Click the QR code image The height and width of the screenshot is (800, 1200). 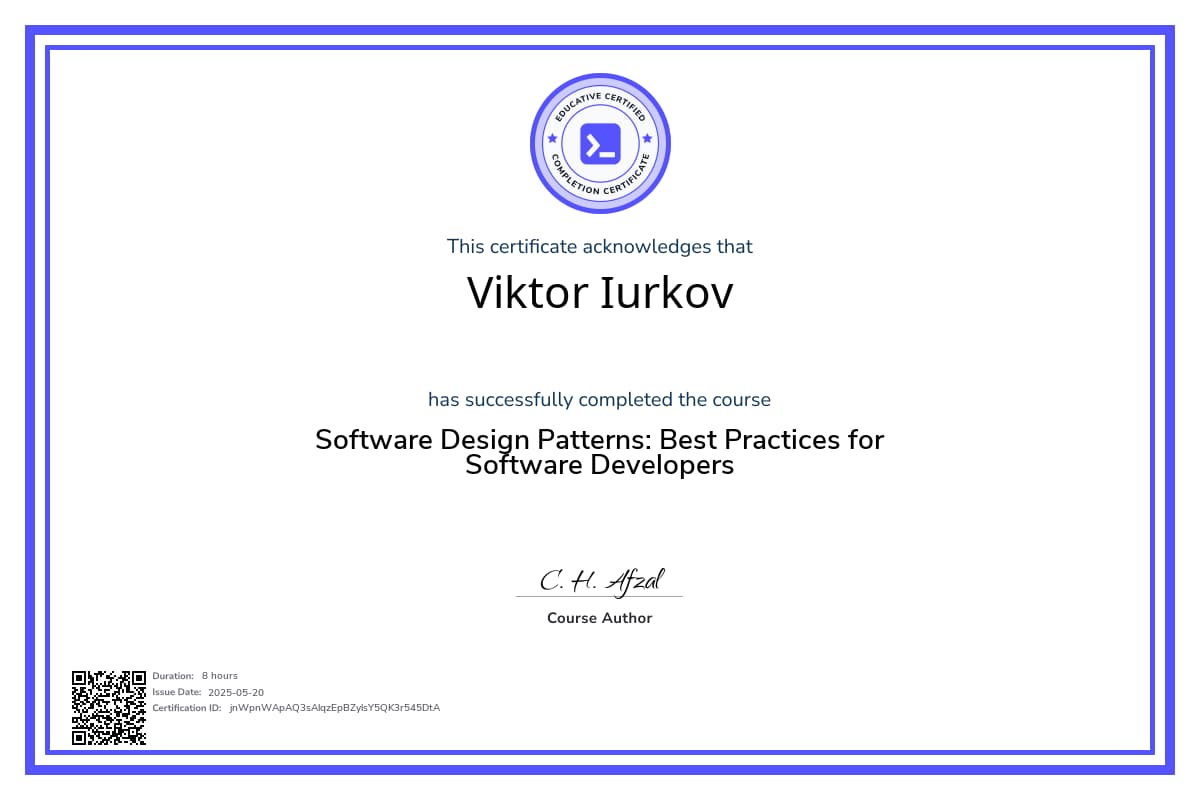coord(109,707)
